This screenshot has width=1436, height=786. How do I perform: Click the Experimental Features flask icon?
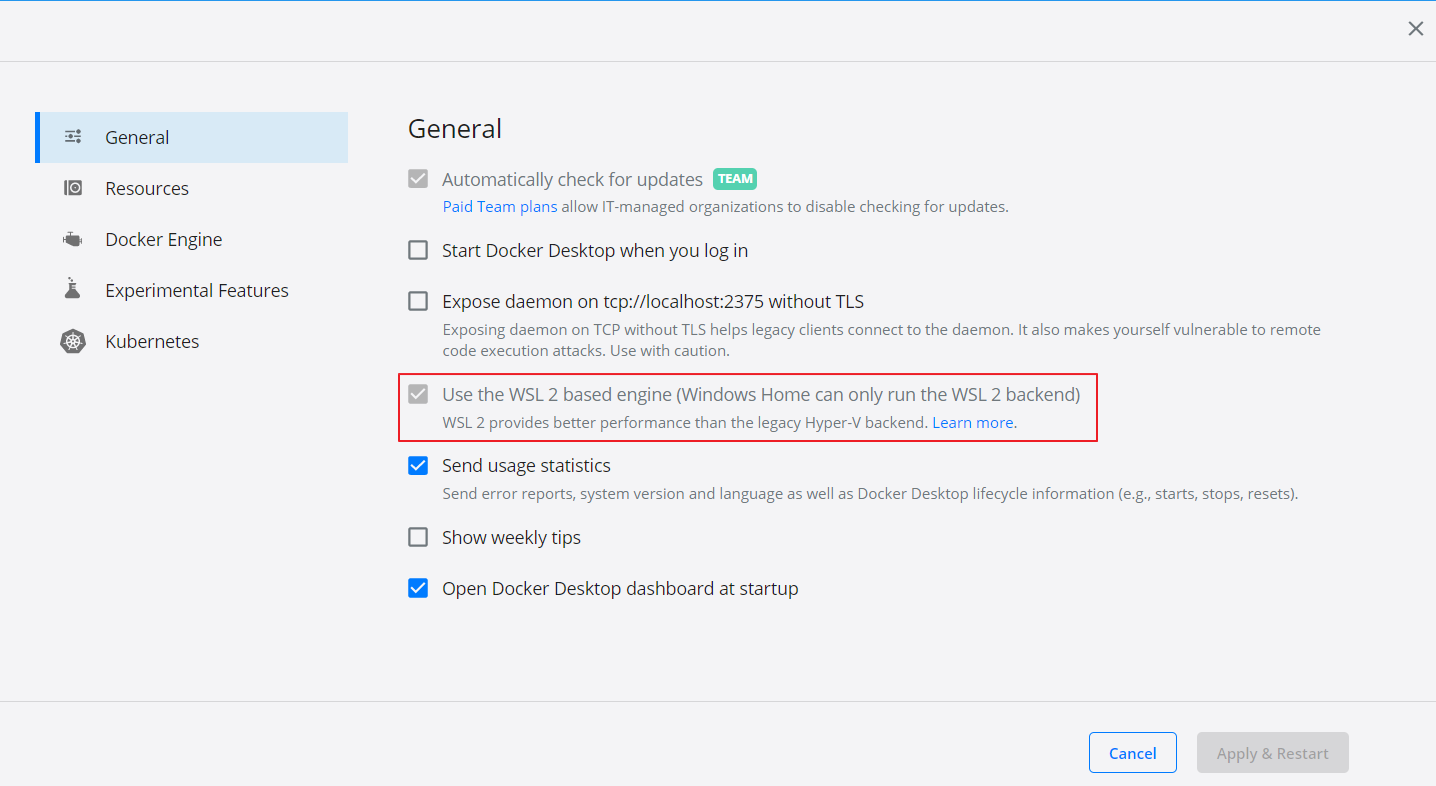pyautogui.click(x=72, y=290)
